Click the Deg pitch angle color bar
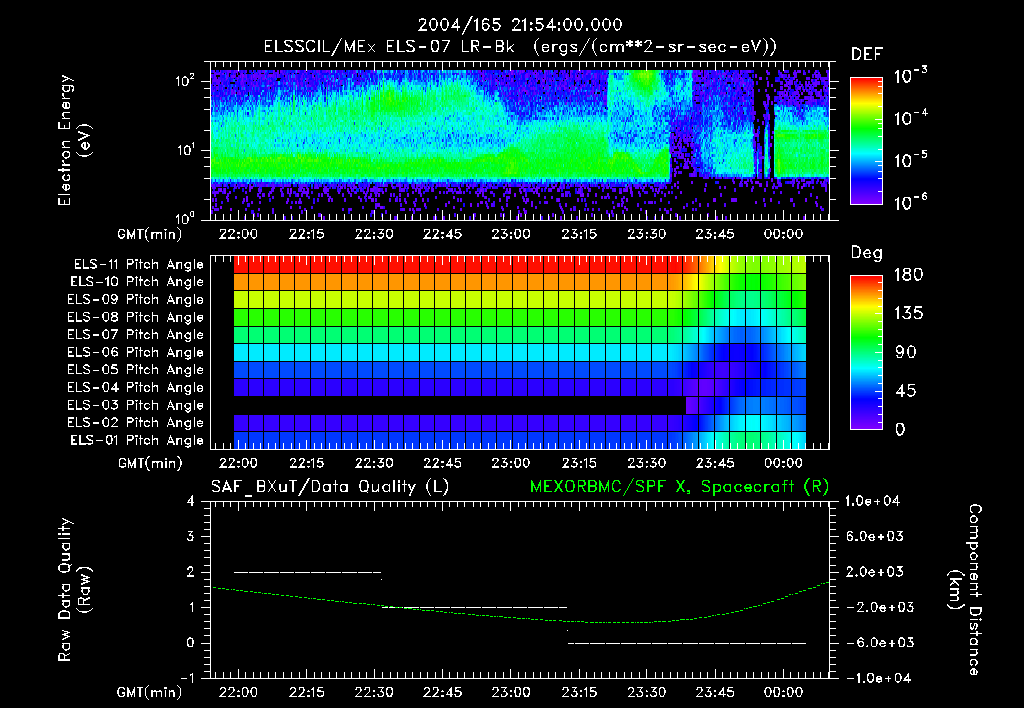This screenshot has height=708, width=1024. [x=866, y=352]
